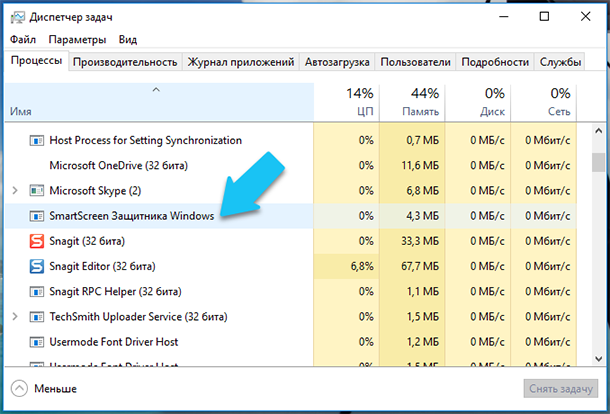Sort by the Память column header

[412, 102]
